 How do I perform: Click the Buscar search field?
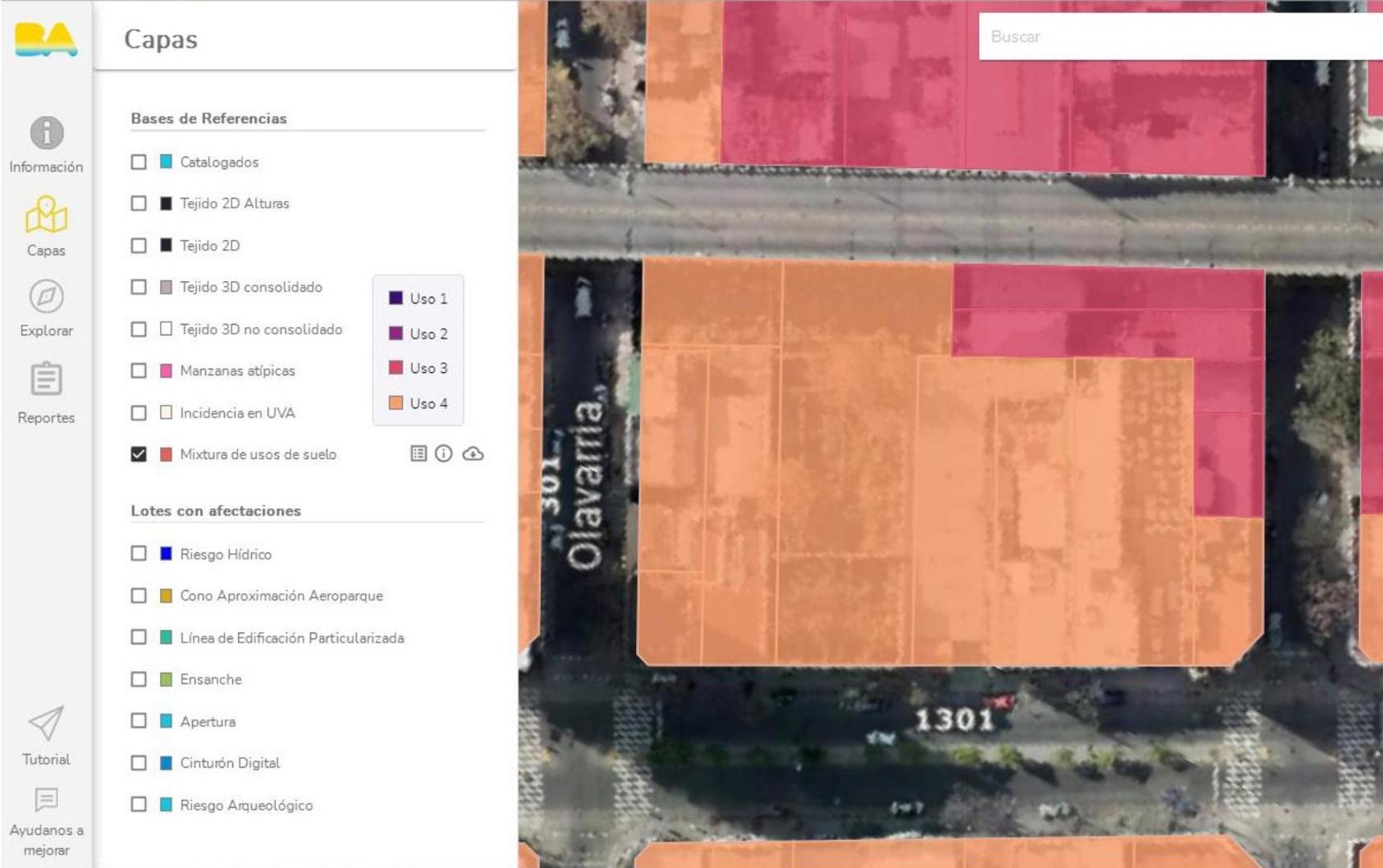1178,37
